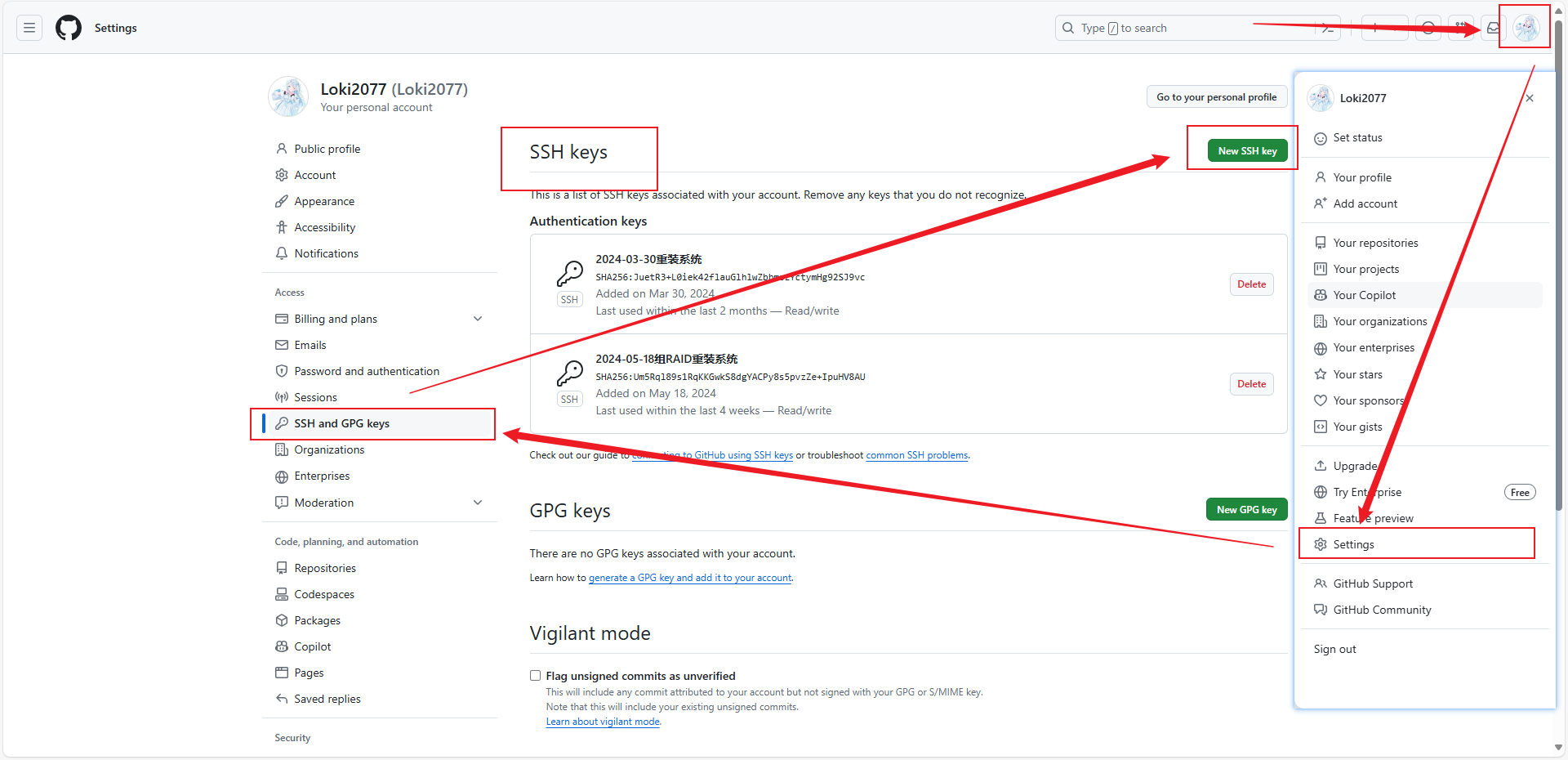Click the Type / to search field
This screenshot has width=1568, height=760.
1197,28
